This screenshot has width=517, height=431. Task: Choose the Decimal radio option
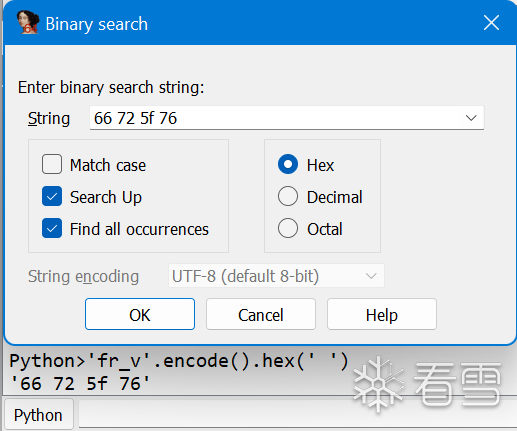[x=288, y=196]
